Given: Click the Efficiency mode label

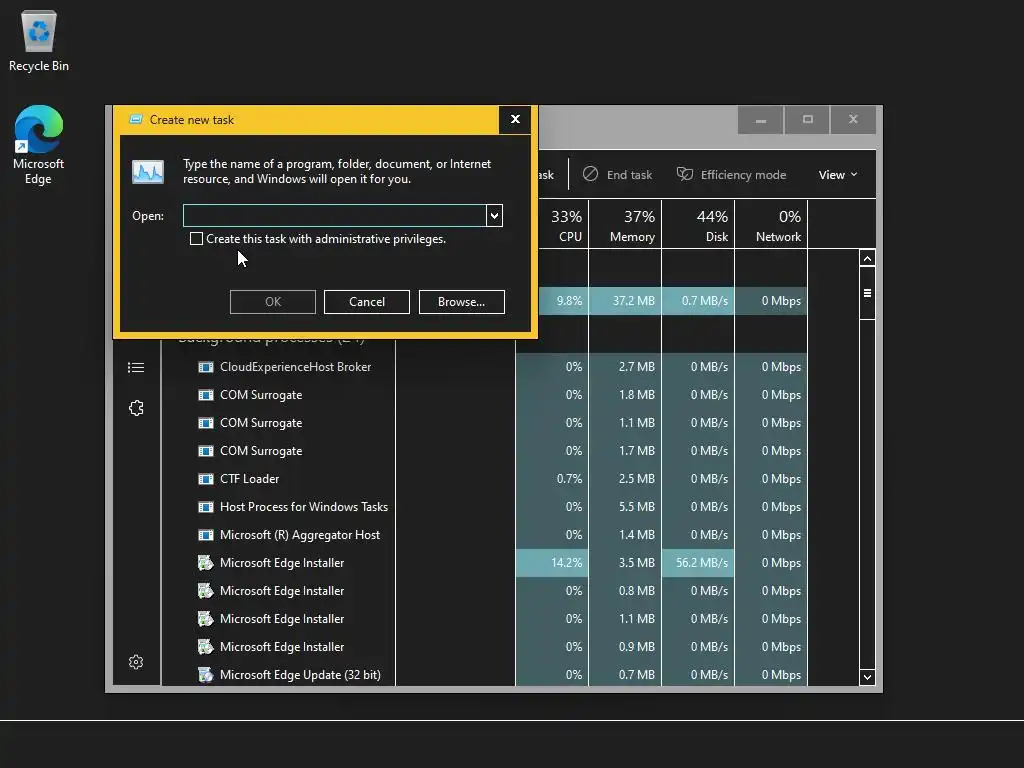Looking at the screenshot, I should [743, 174].
